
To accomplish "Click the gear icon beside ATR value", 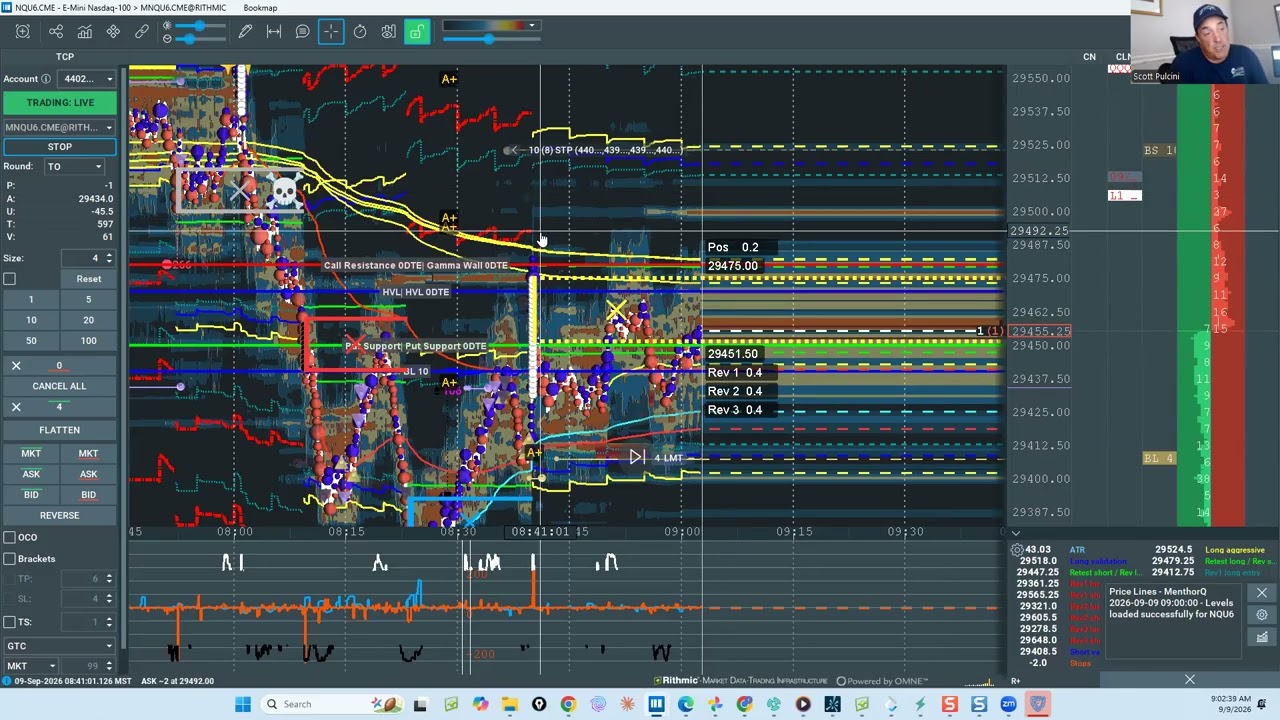I will [x=1017, y=550].
